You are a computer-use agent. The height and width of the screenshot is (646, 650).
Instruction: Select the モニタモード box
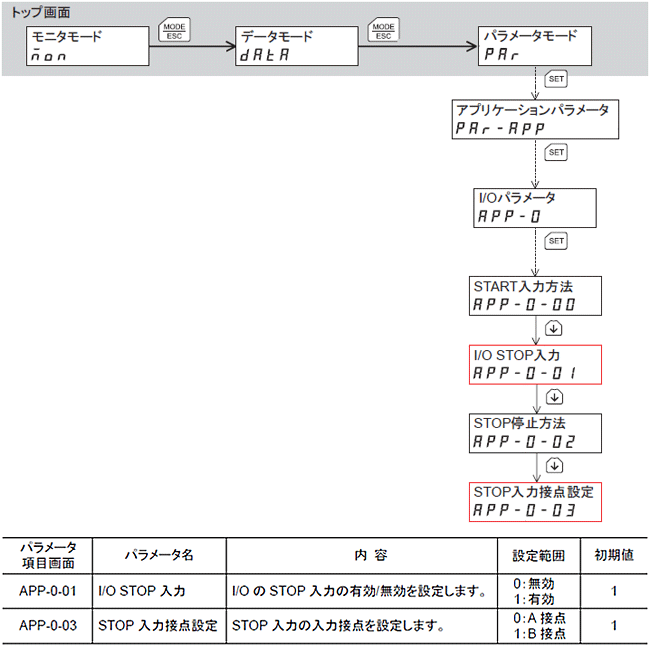click(x=87, y=46)
